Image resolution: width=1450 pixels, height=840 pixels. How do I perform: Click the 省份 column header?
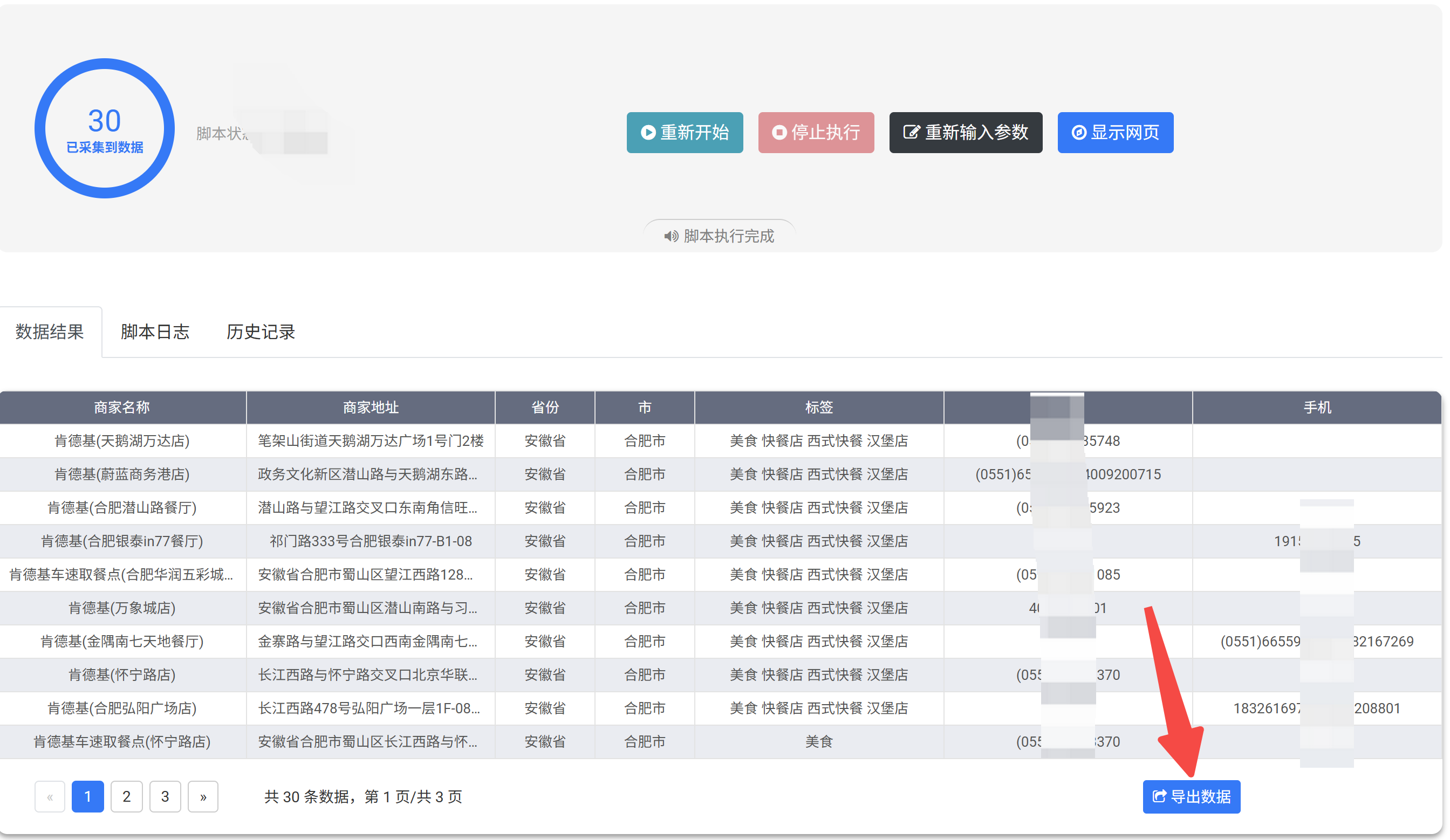(x=545, y=408)
